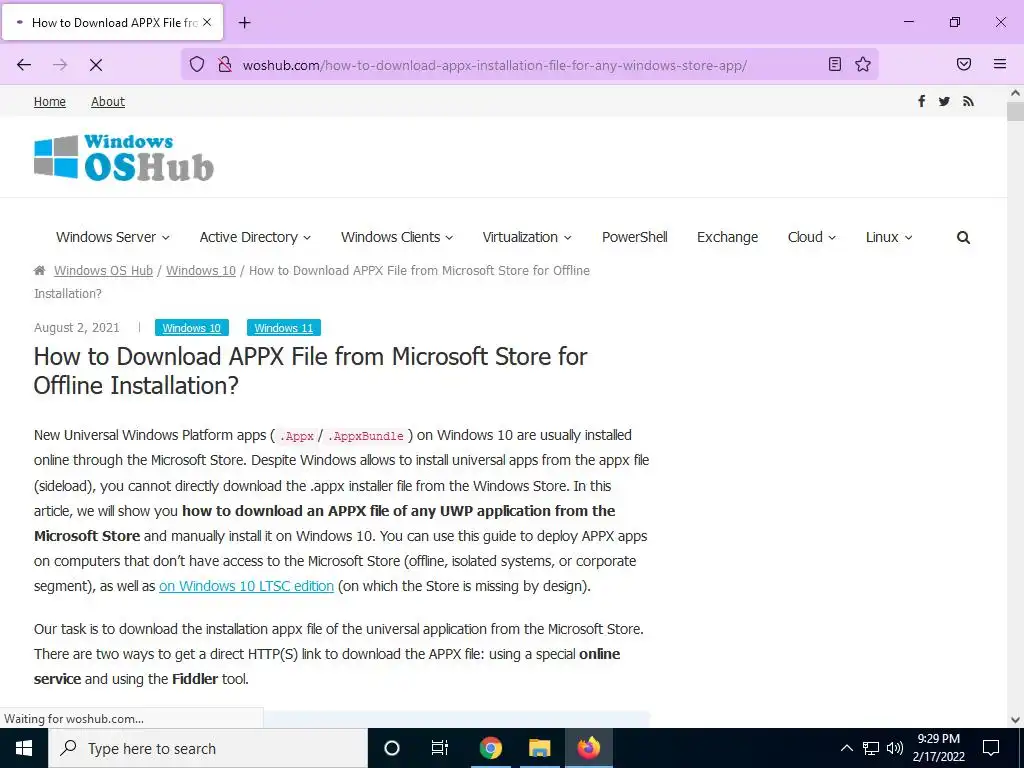This screenshot has width=1024, height=768.
Task: Click the Windows 11 category tag
Action: click(283, 328)
